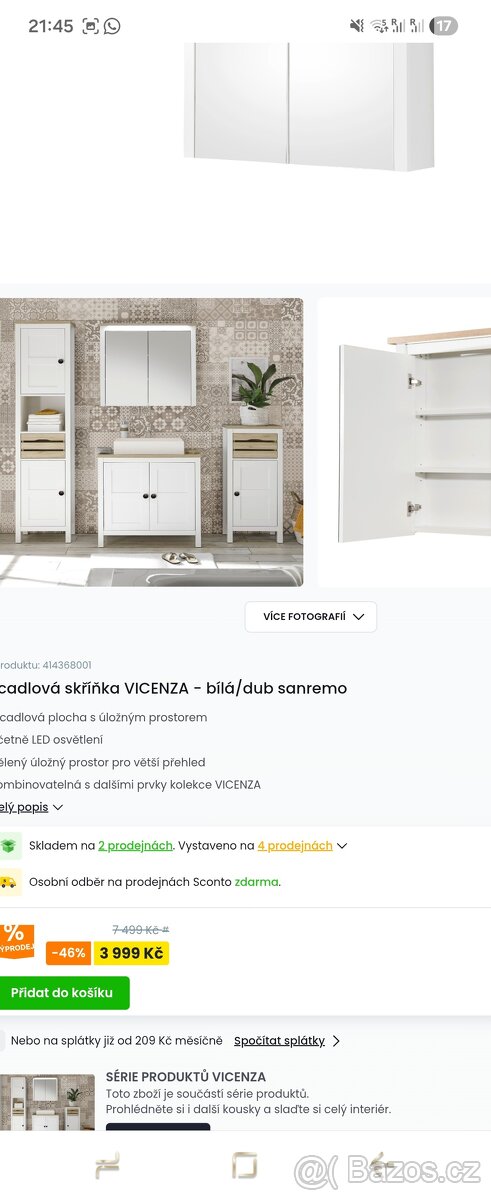Tap the muted sound status icon

pyautogui.click(x=358, y=26)
